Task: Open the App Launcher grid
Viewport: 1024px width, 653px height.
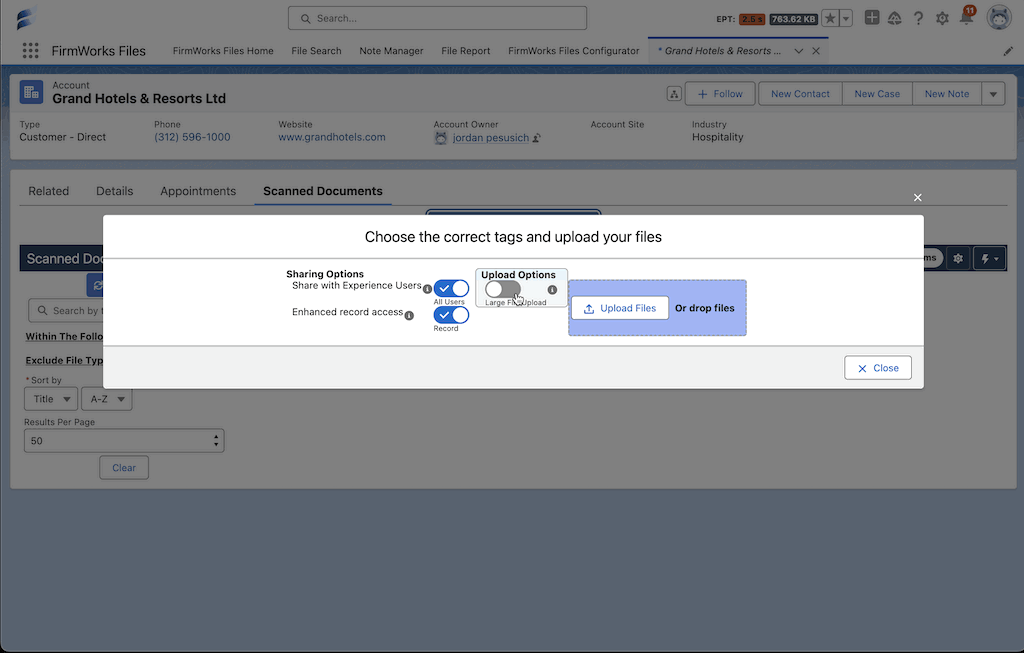Action: (30, 51)
